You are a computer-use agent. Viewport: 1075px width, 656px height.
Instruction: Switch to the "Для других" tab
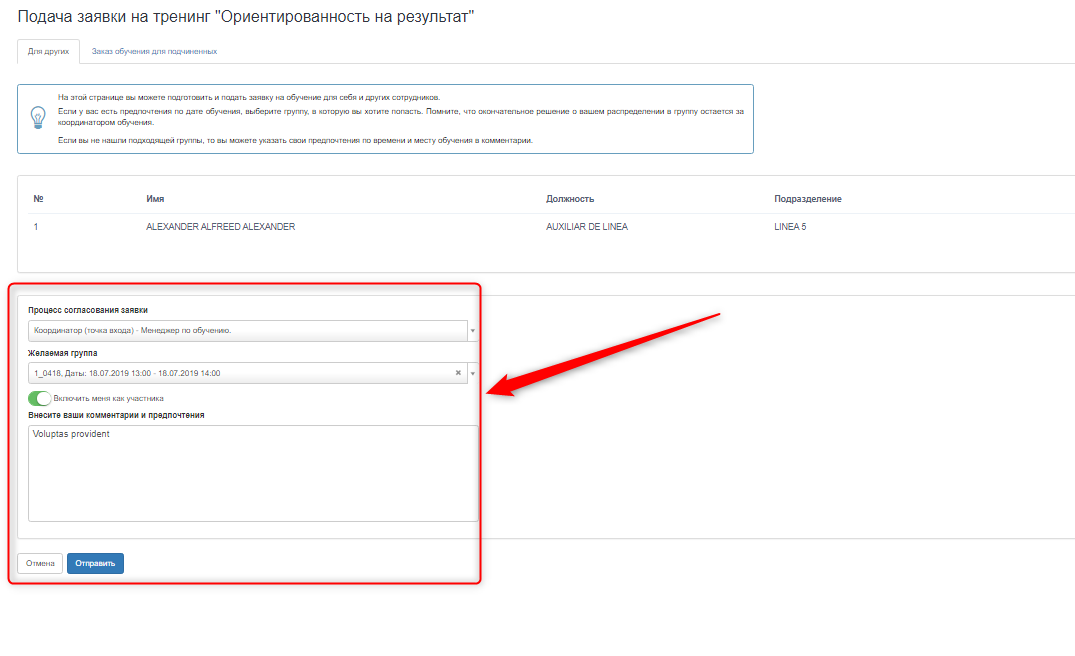pos(48,51)
